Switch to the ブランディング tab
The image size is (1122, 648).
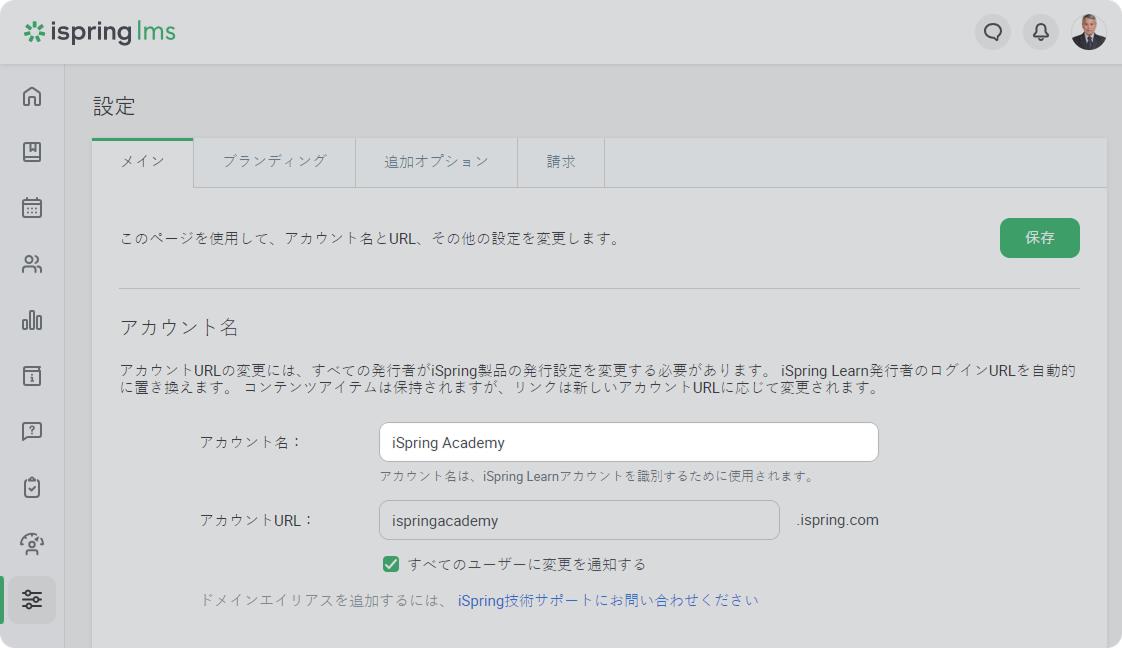click(x=274, y=162)
